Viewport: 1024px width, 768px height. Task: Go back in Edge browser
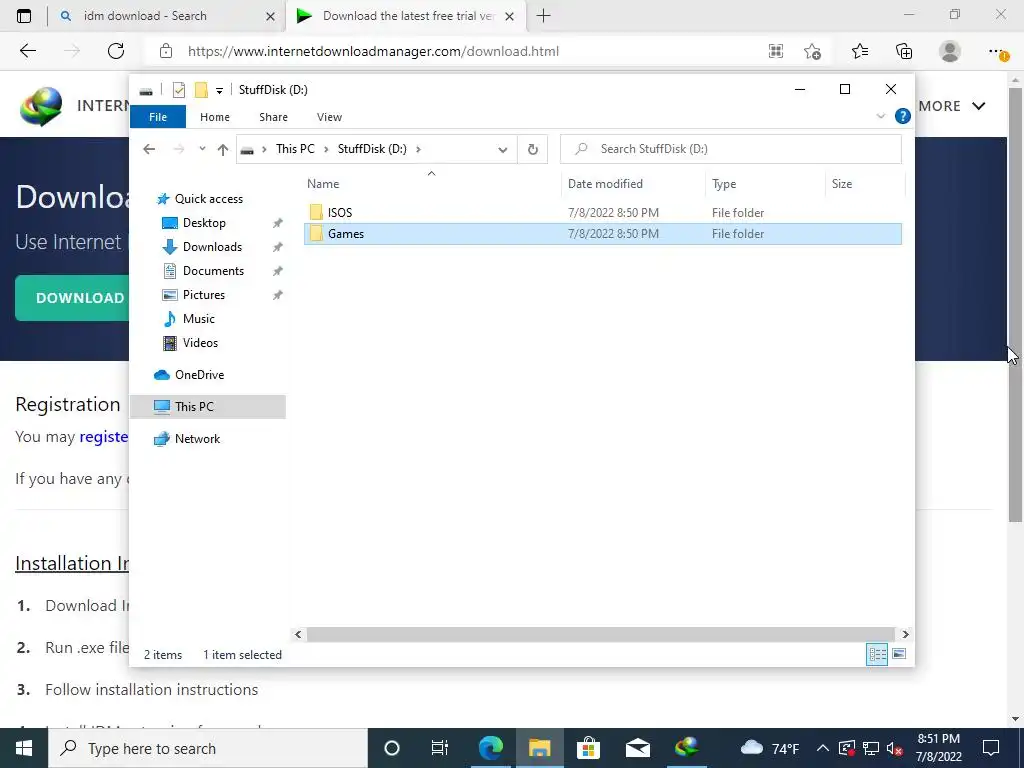coord(27,51)
